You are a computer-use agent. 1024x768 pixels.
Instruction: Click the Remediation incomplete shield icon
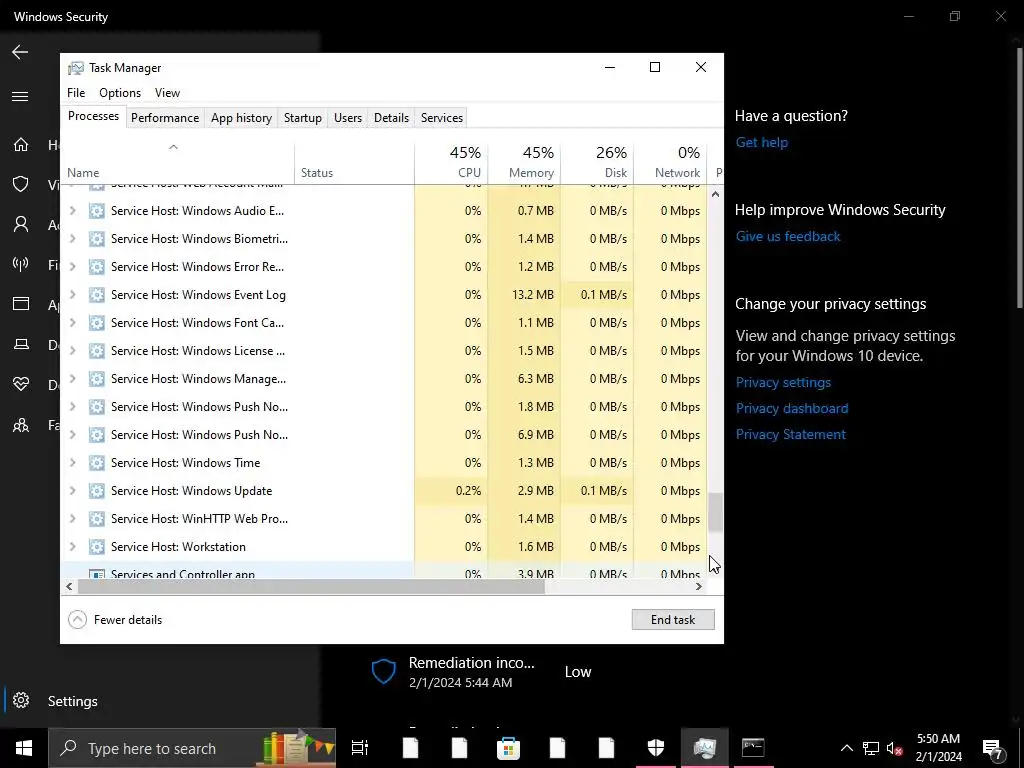[384, 672]
